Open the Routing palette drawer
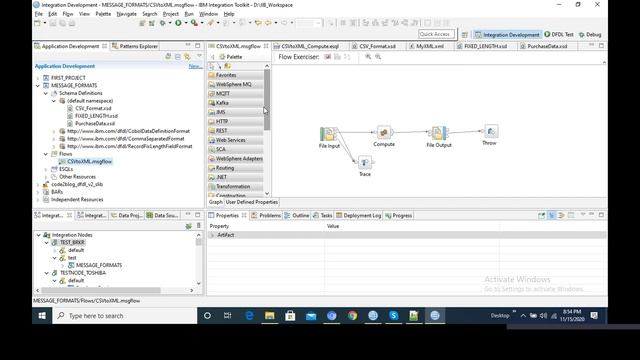 tap(236, 168)
